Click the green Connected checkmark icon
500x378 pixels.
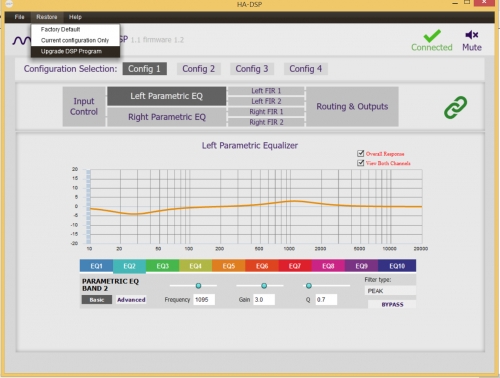click(x=432, y=35)
